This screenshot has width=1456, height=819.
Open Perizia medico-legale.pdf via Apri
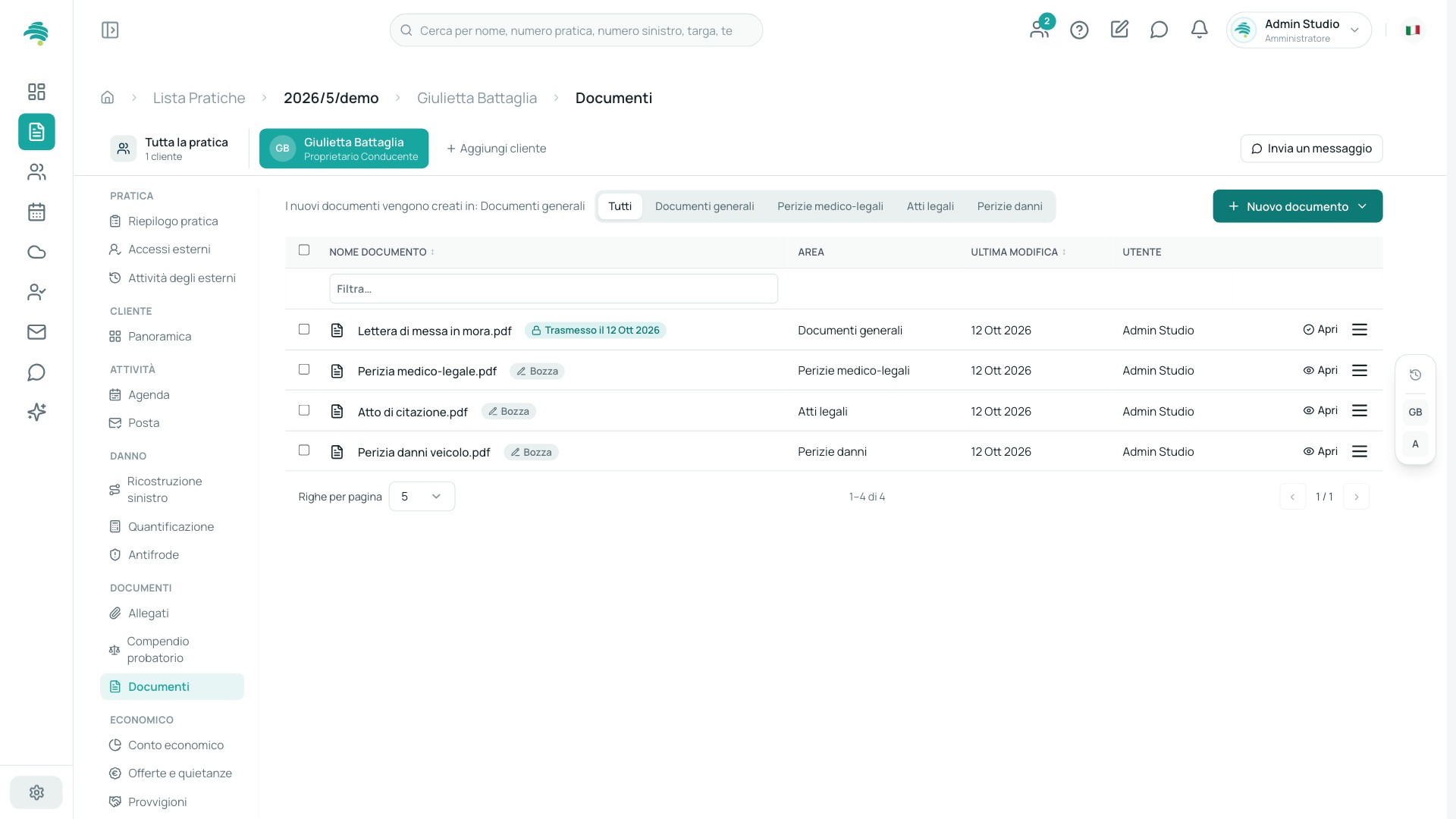(1320, 370)
